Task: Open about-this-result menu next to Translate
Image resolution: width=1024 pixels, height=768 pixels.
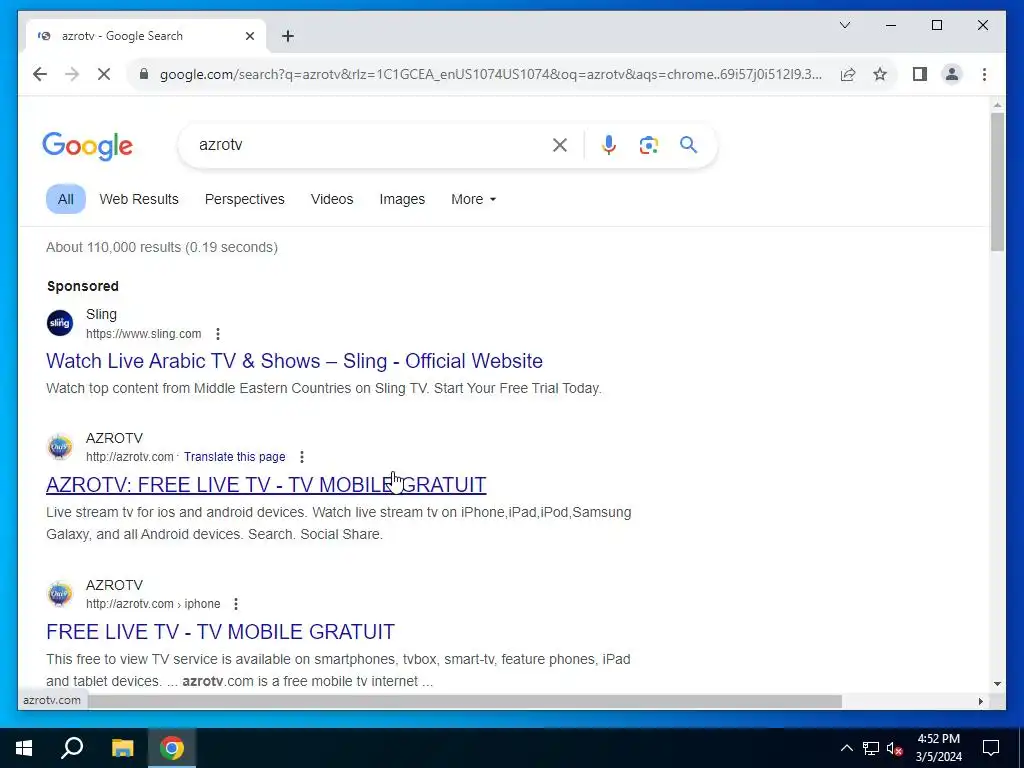Action: coord(302,457)
